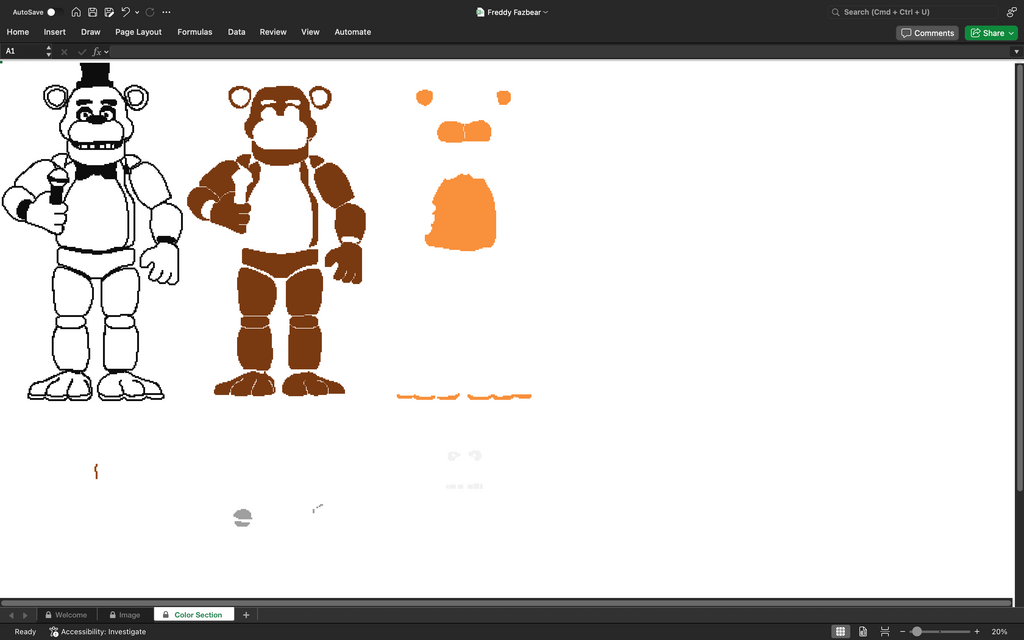Click the next sheet navigation arrow
The image size is (1024, 640).
click(x=25, y=615)
